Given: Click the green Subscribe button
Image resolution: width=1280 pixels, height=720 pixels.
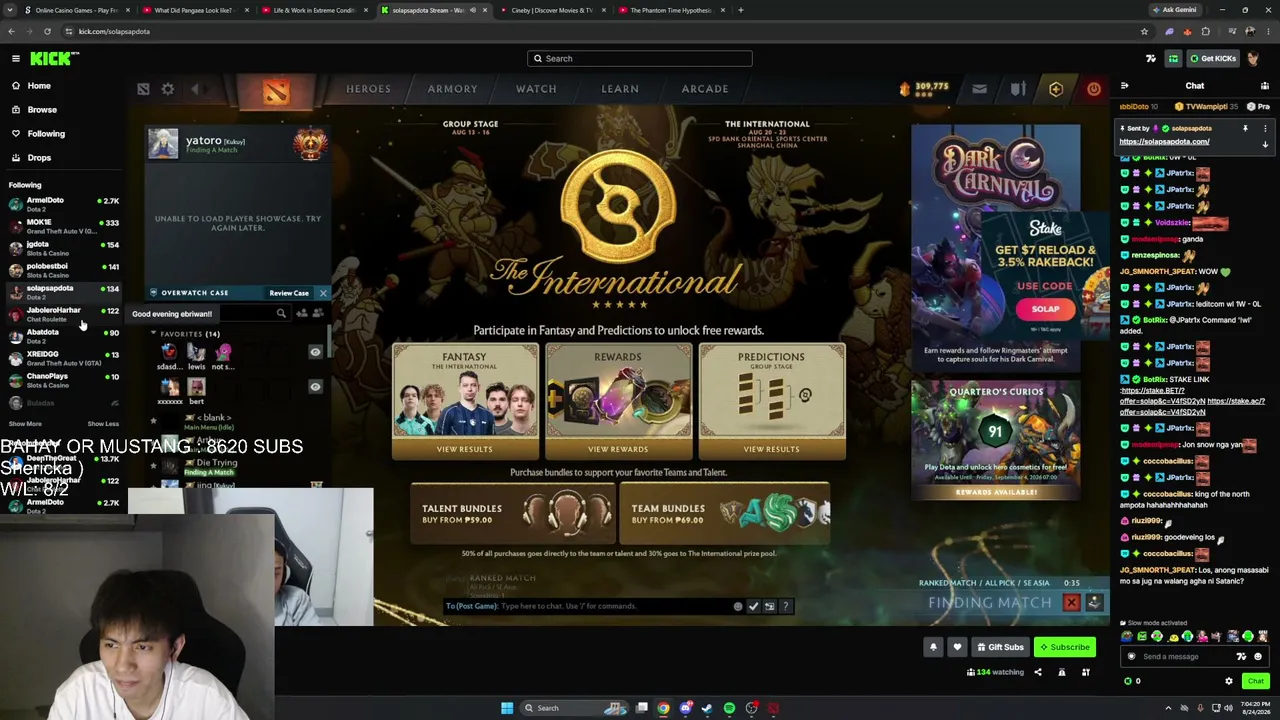Looking at the screenshot, I should tap(1064, 647).
